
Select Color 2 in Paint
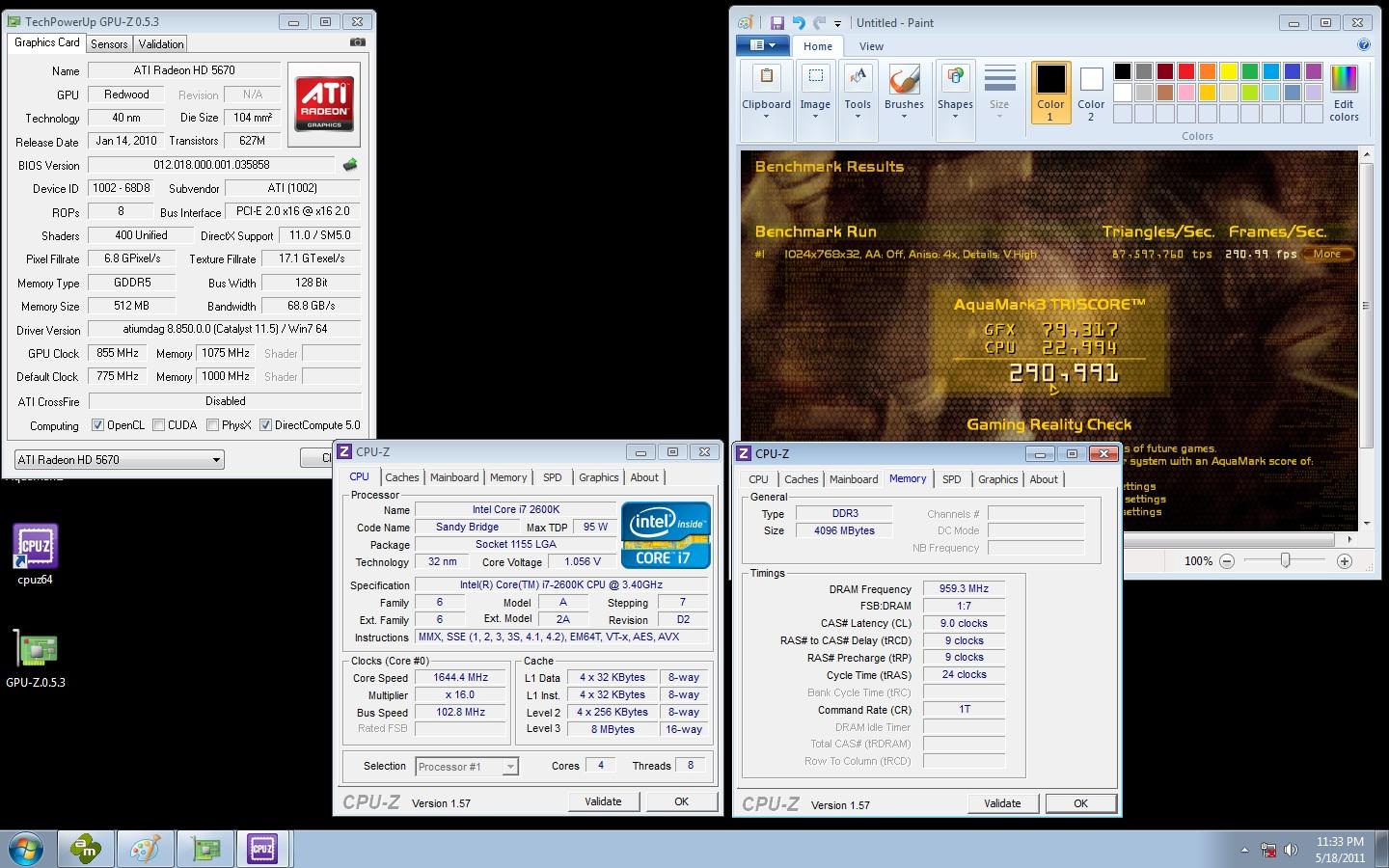pos(1091,93)
